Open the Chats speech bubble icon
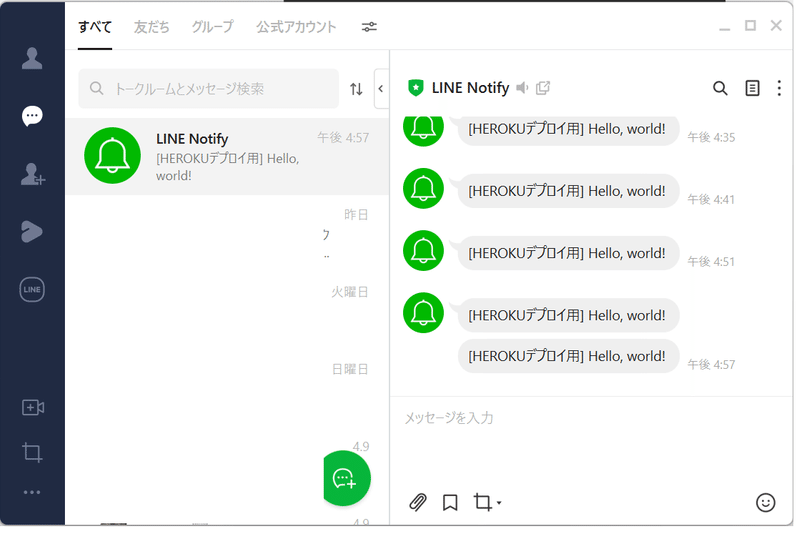The image size is (800, 539). (x=32, y=116)
